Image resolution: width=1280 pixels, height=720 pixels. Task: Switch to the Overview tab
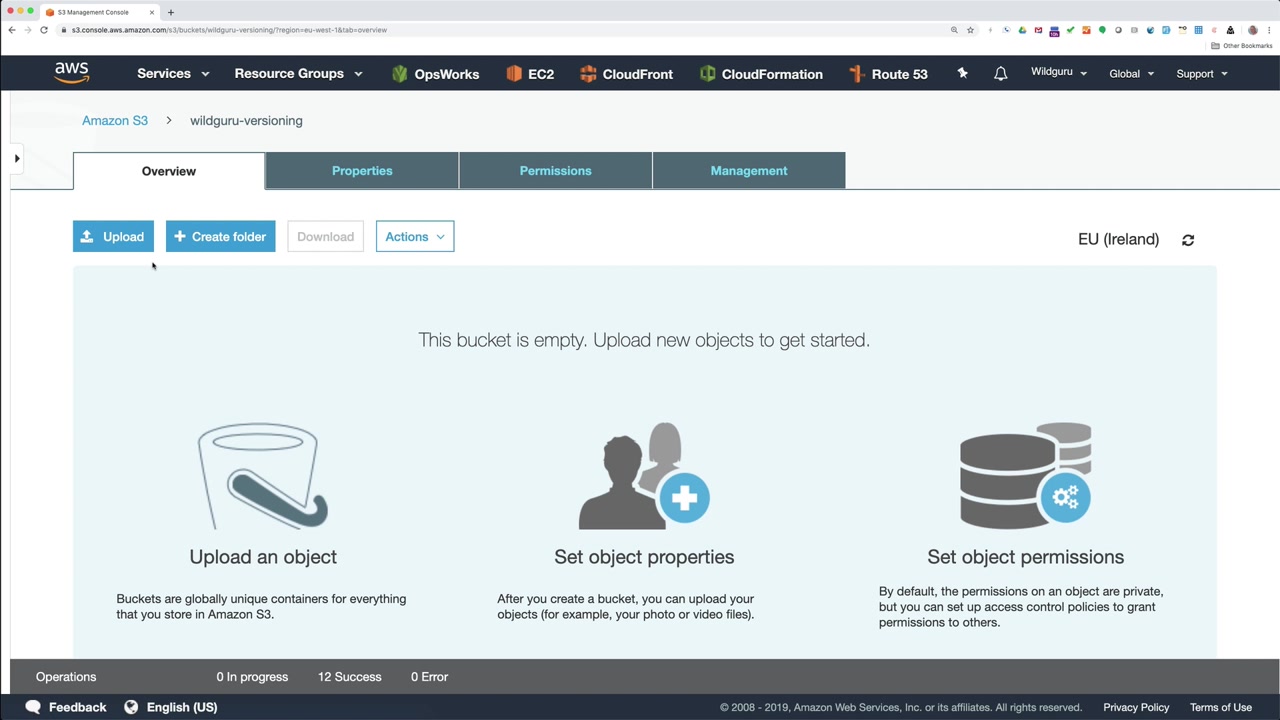pyautogui.click(x=169, y=171)
